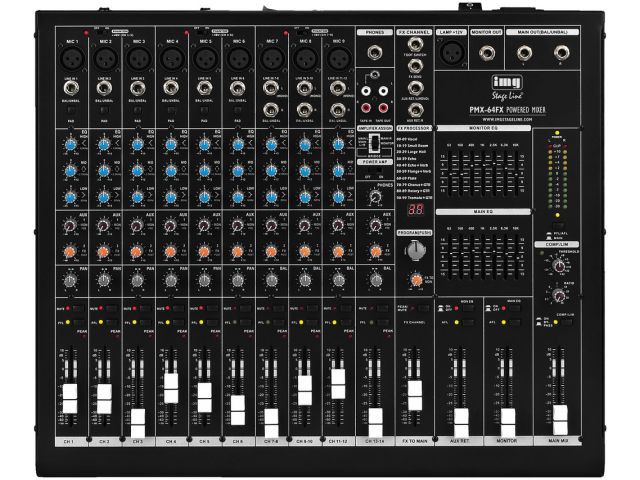The width and height of the screenshot is (640, 480).
Task: Click the CH 4 channel fader
Action: click(x=171, y=388)
